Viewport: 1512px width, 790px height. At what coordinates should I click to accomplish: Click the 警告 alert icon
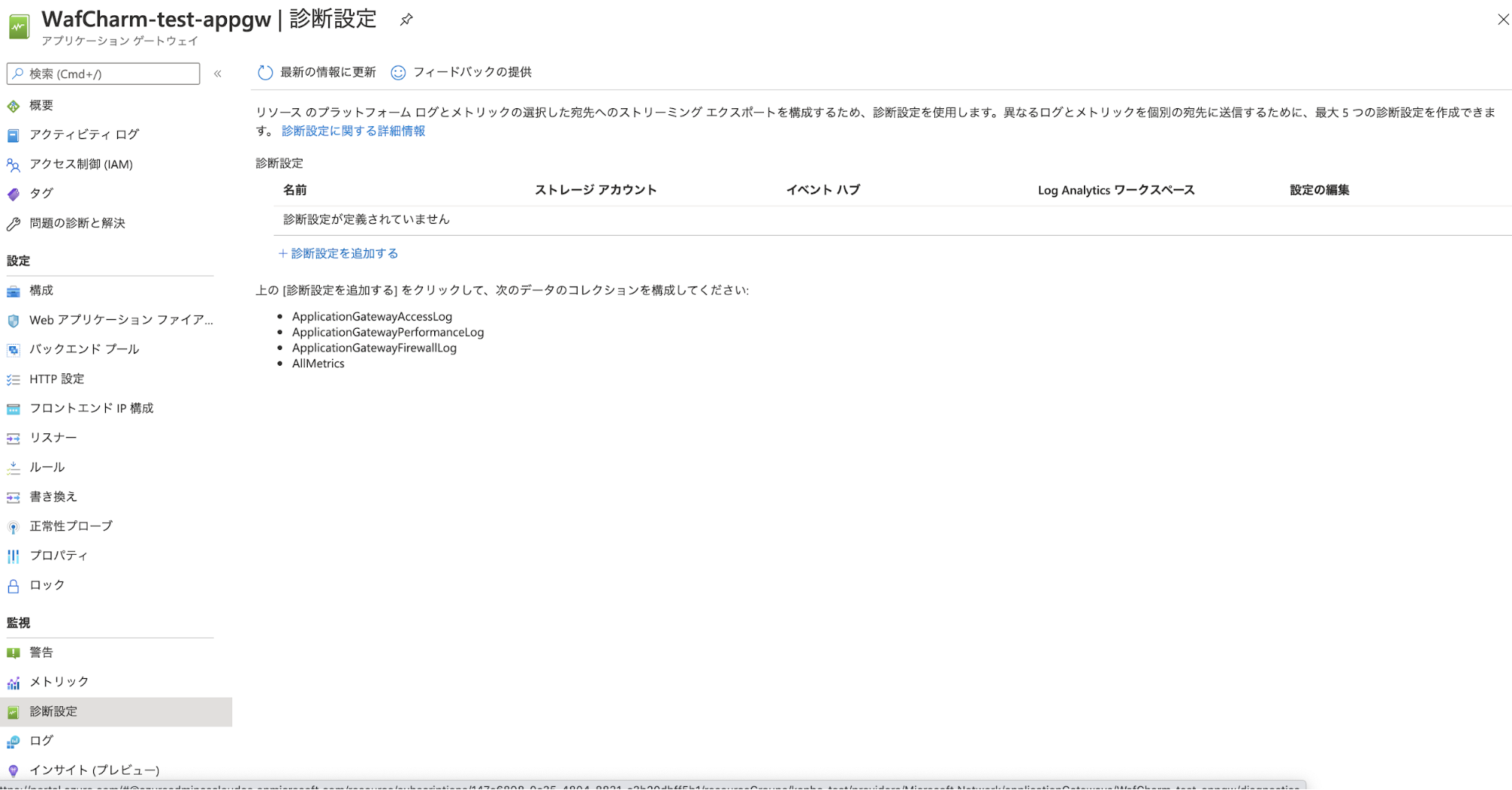(x=14, y=653)
